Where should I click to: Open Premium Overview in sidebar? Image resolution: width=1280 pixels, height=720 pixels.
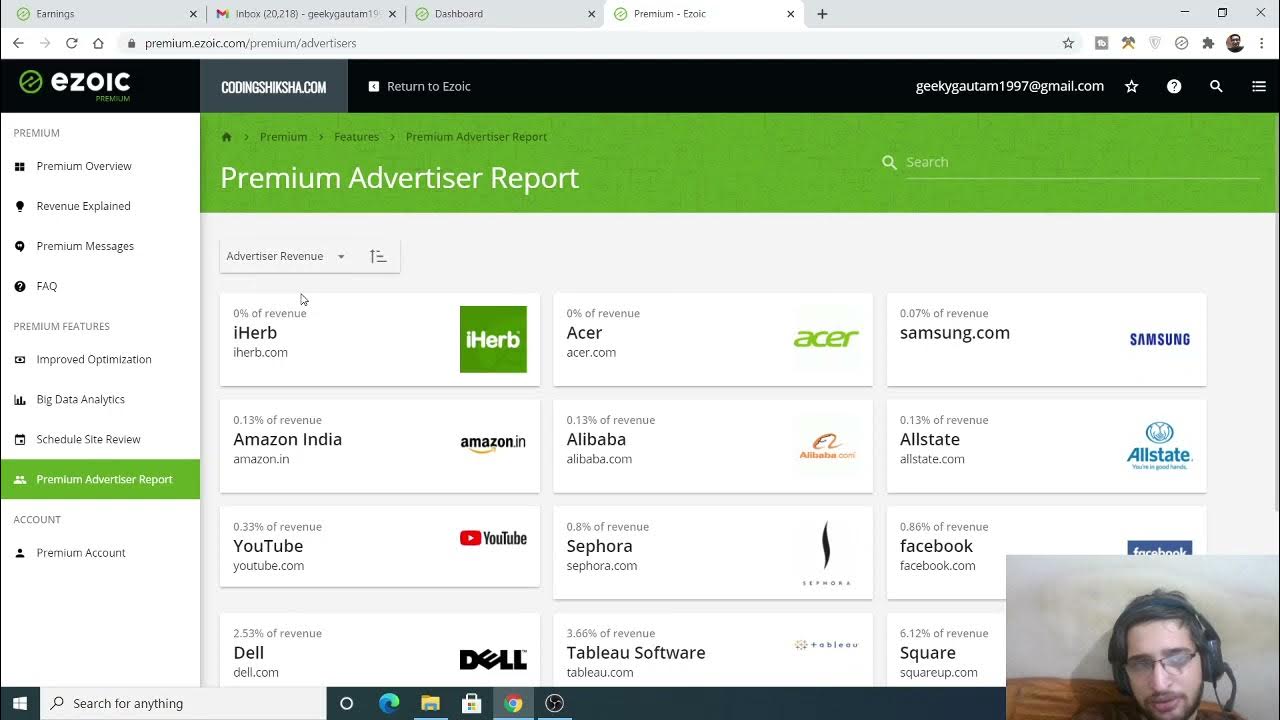coord(84,166)
